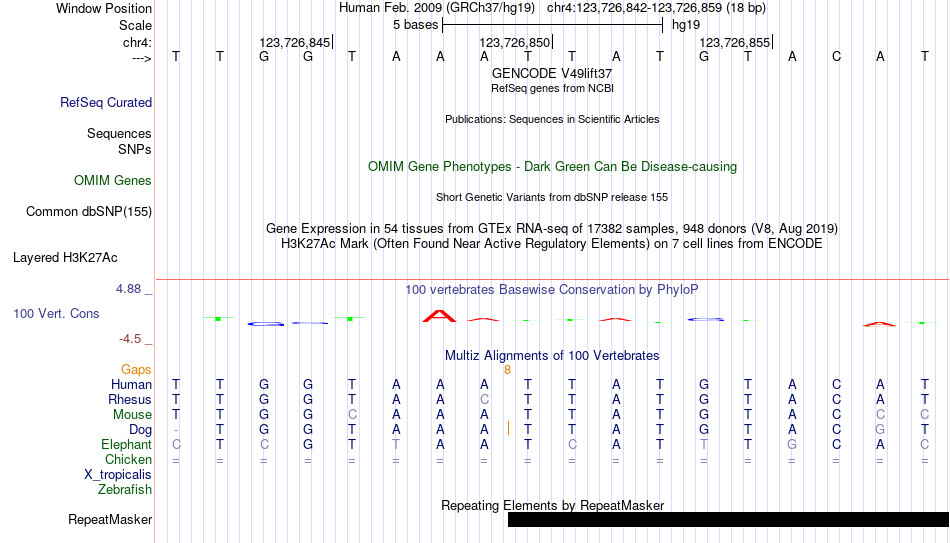
Task: Click the hg19 label beside scale bar
Action: pos(686,25)
